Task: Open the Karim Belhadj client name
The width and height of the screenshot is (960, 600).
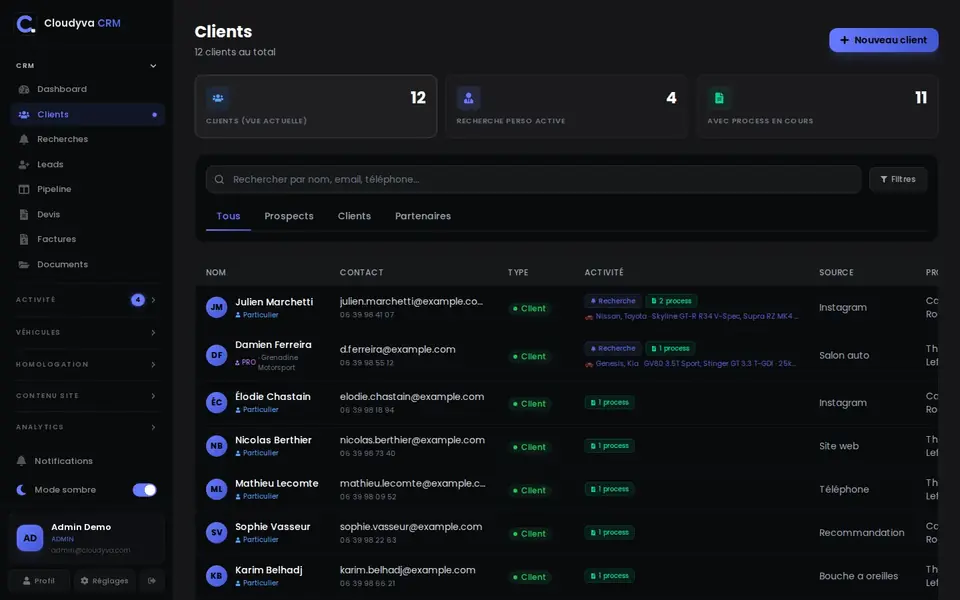Action: pyautogui.click(x=269, y=570)
